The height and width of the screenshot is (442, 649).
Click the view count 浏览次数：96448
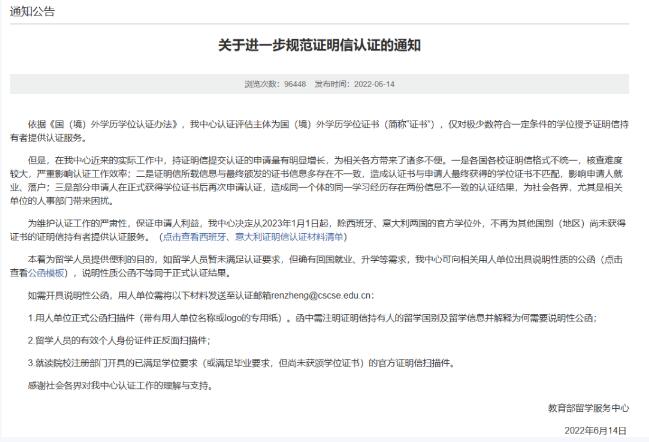[x=275, y=84]
